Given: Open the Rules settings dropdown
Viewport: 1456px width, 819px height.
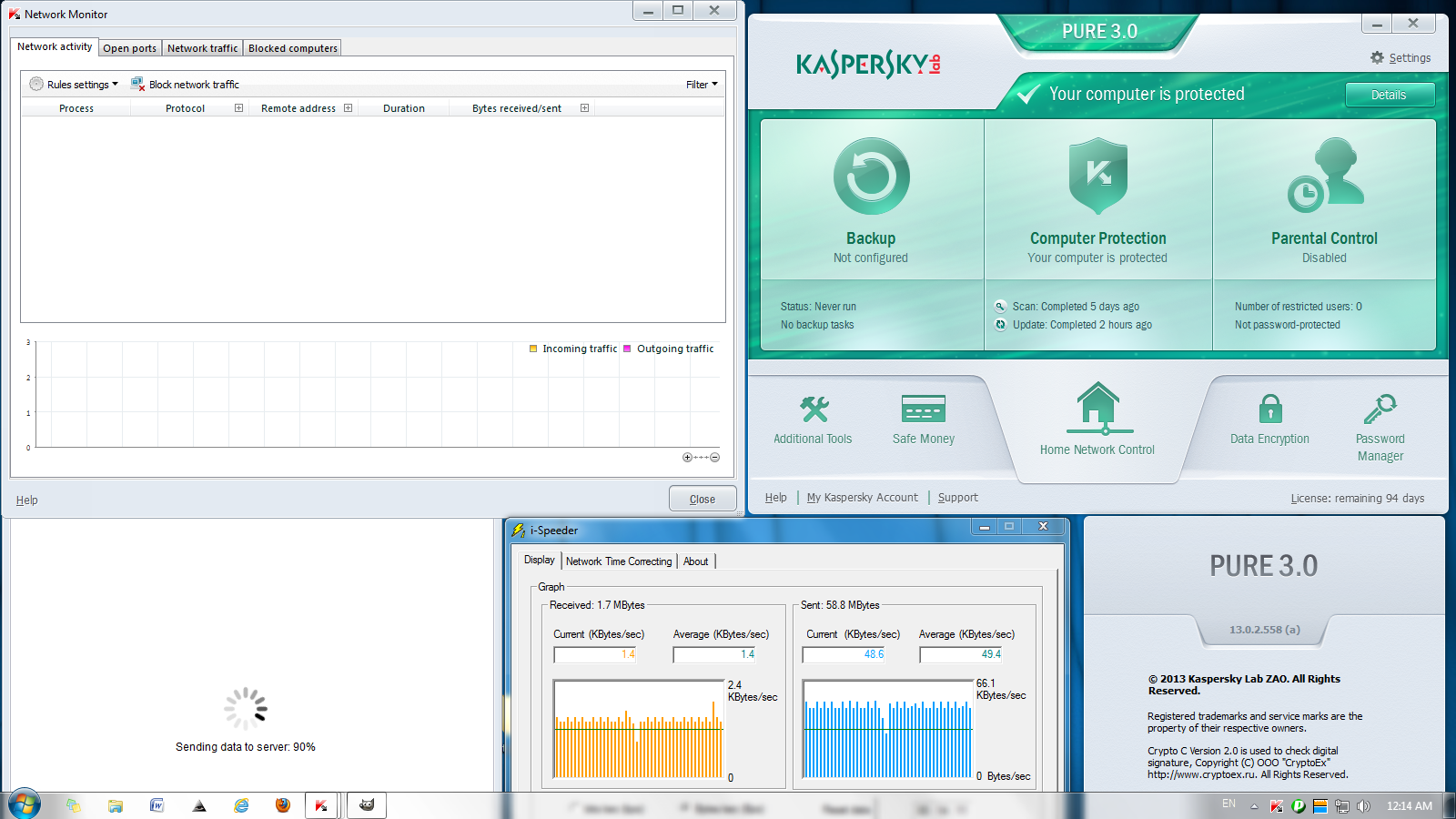Looking at the screenshot, I should pos(74,84).
